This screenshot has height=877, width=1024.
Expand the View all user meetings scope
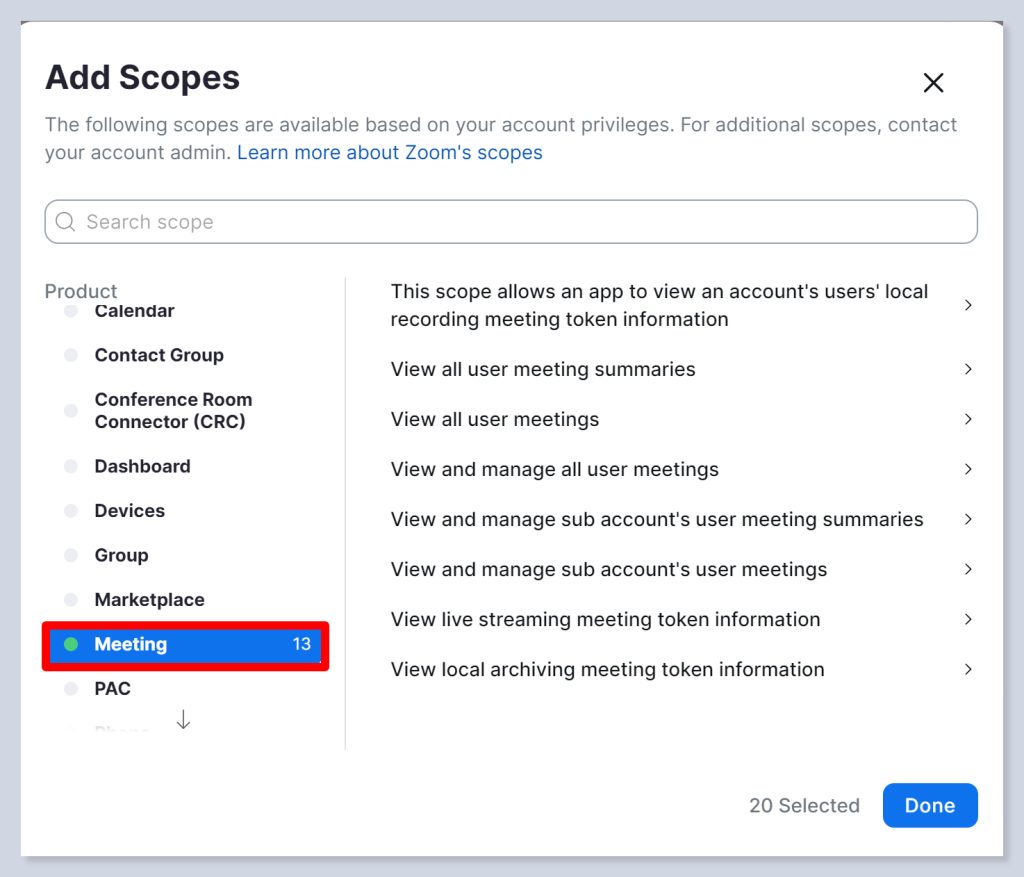point(967,419)
